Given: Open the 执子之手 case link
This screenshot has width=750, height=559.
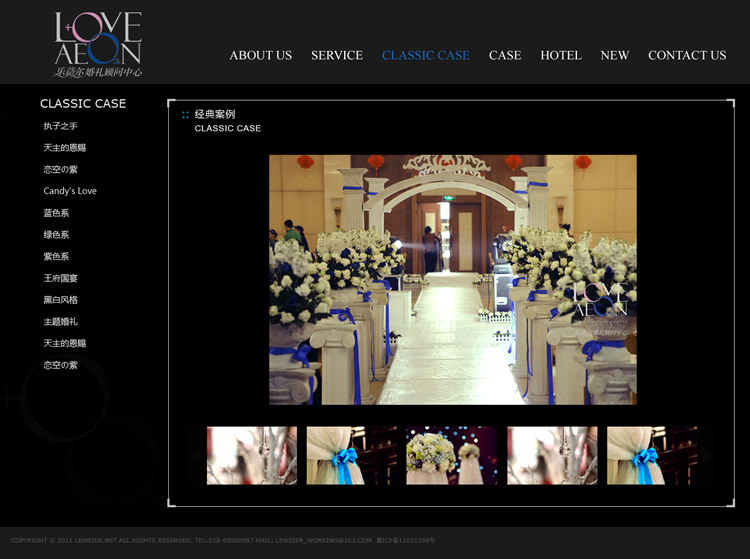Looking at the screenshot, I should [60, 126].
